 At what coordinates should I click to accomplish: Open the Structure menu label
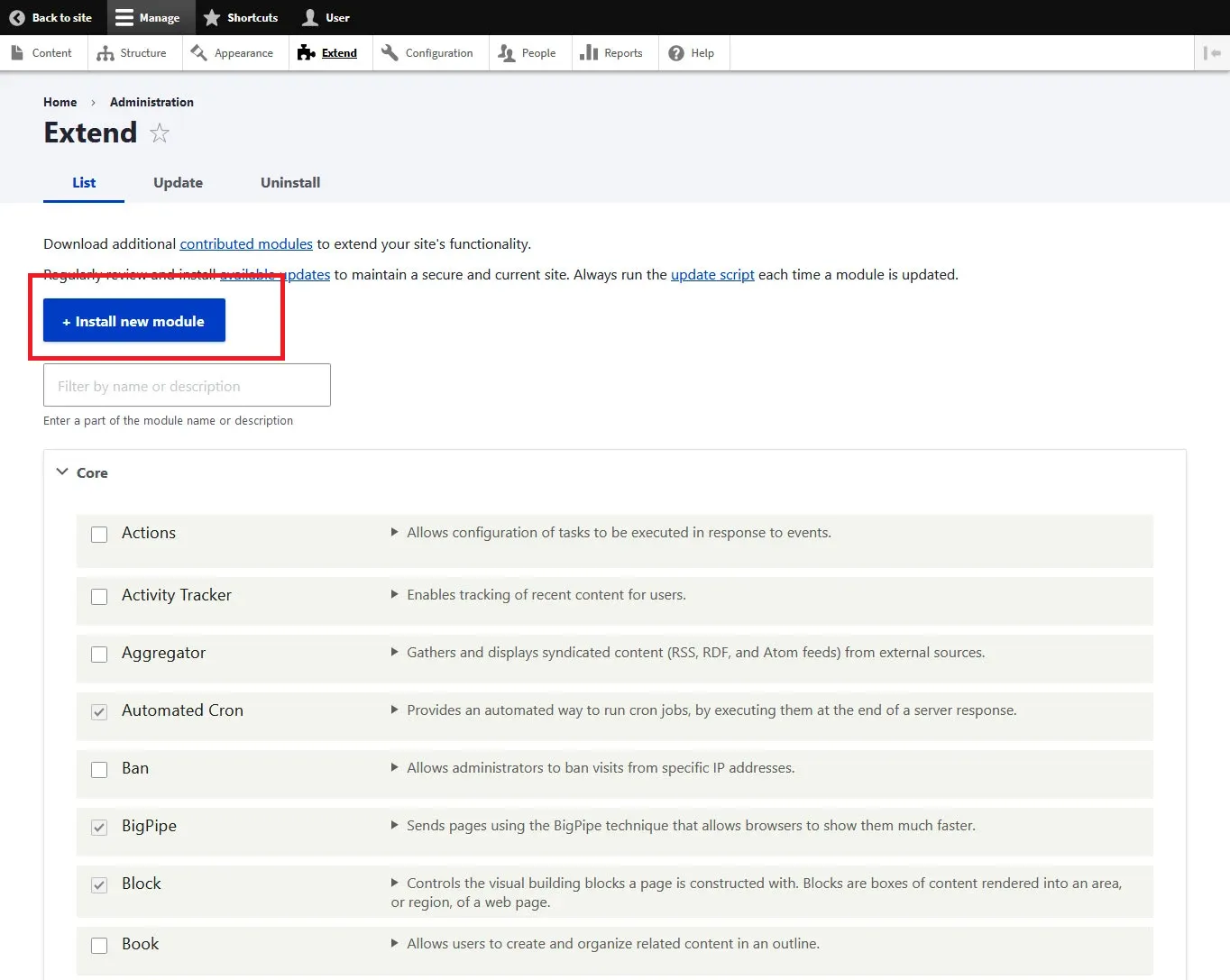pos(143,53)
